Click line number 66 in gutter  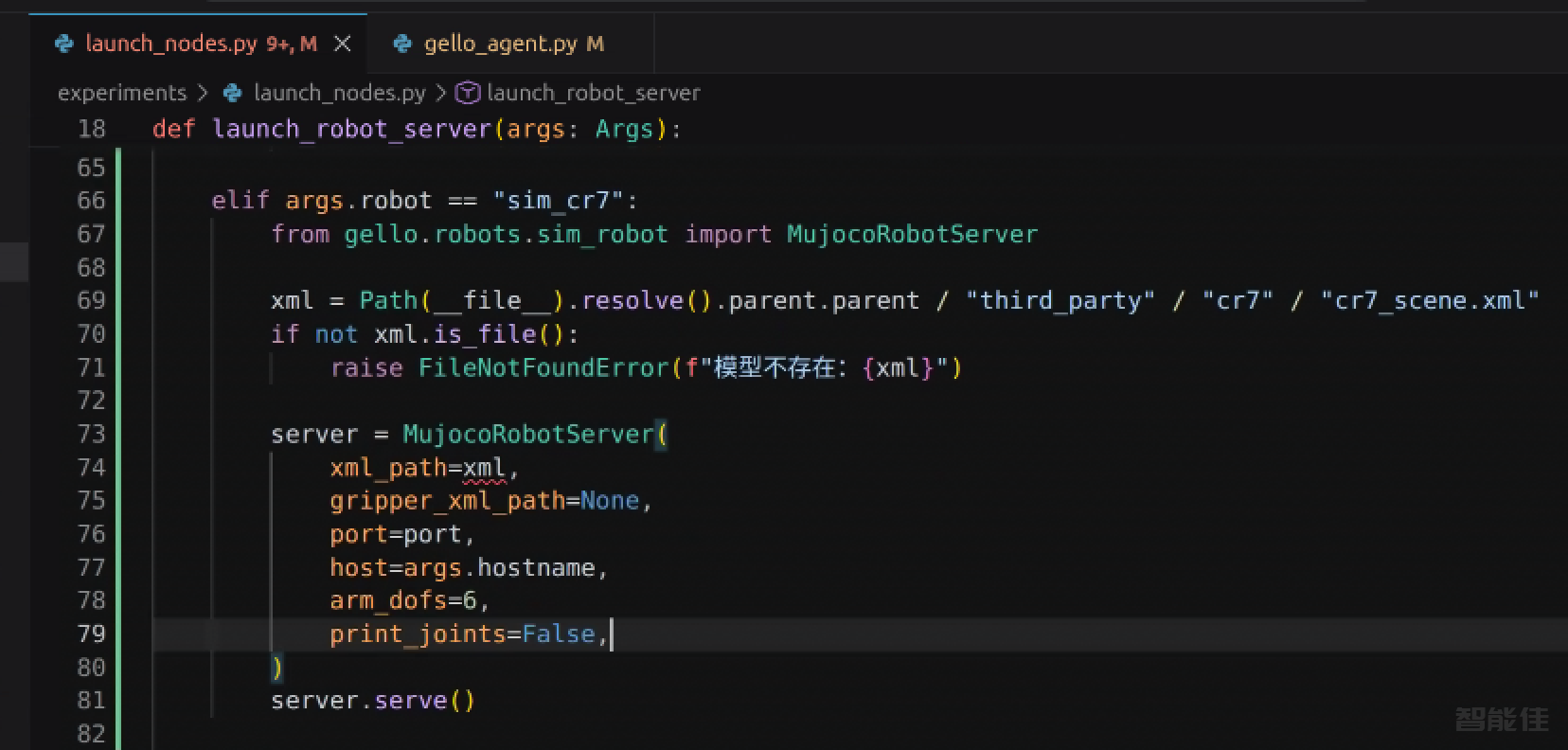pyautogui.click(x=91, y=201)
